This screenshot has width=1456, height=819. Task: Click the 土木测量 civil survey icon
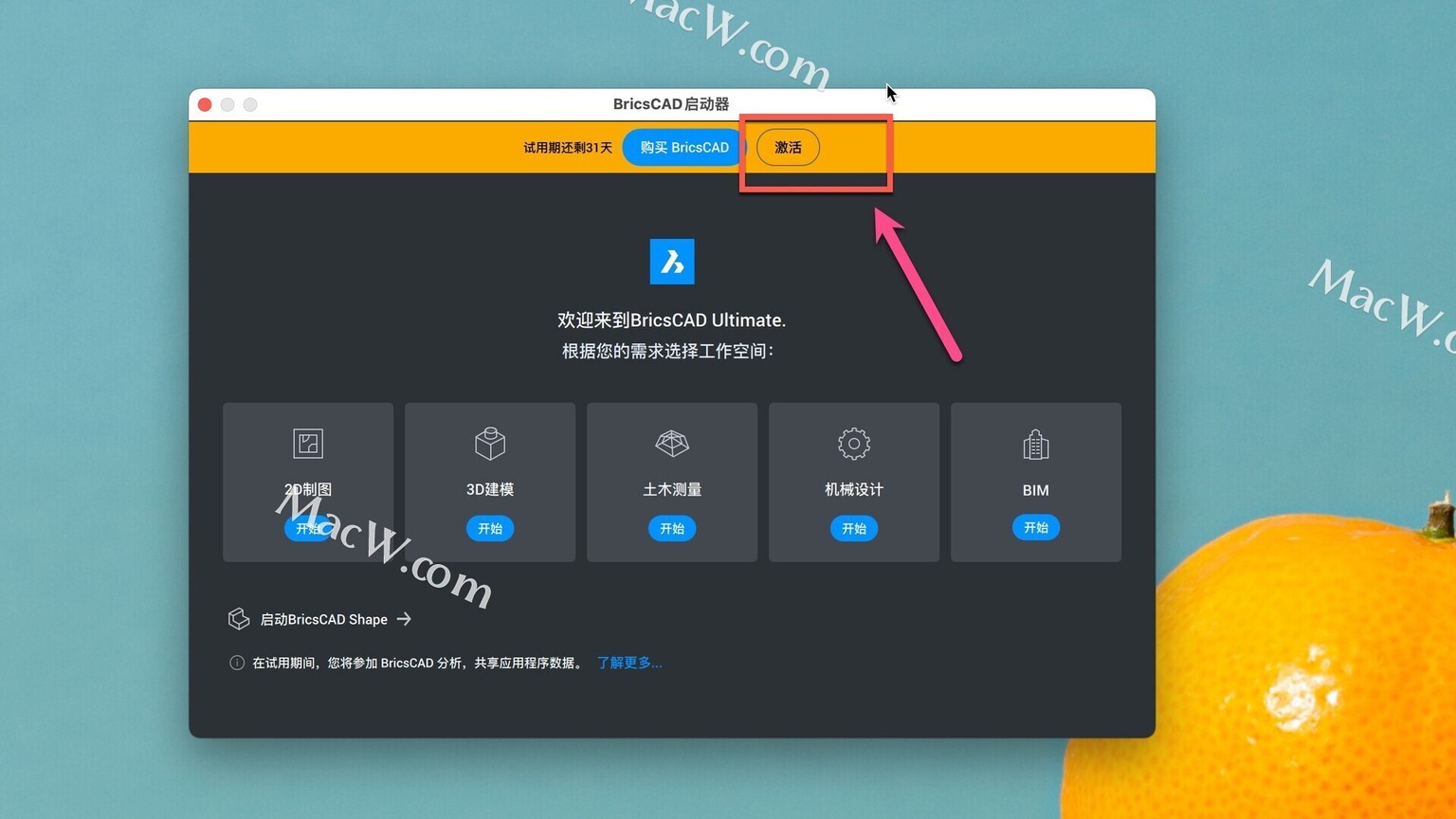tap(672, 443)
